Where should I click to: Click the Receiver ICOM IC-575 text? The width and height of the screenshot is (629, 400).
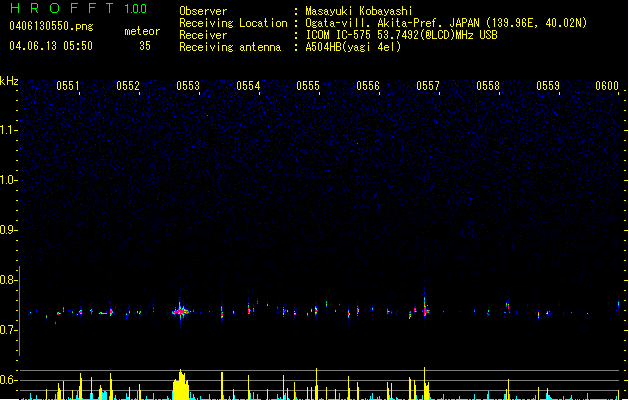click(x=401, y=35)
